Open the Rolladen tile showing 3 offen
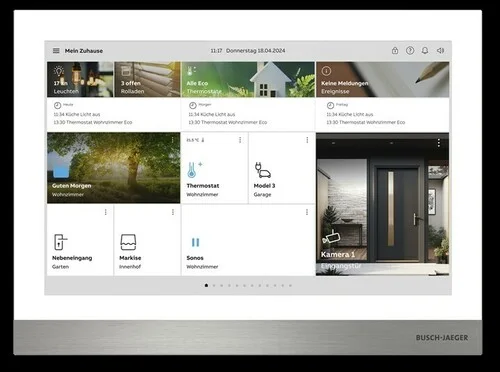500x372 pixels. (147, 79)
